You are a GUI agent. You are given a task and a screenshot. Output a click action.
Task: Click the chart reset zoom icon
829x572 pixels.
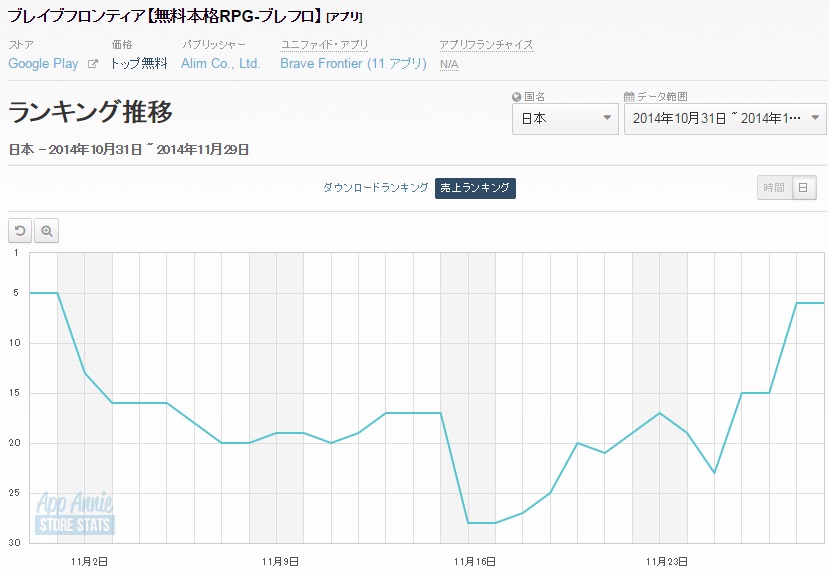[x=20, y=231]
